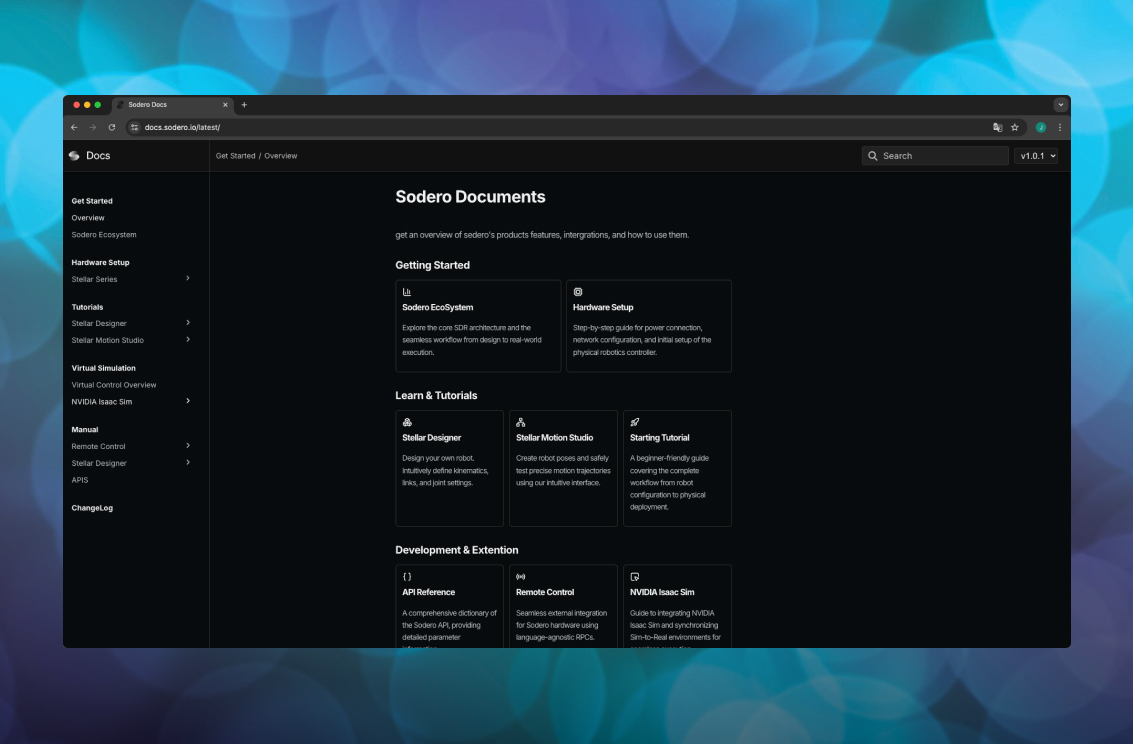Screen dimensions: 1133x744
Task: Open the browser three-dot menu
Action: pos(1060,127)
